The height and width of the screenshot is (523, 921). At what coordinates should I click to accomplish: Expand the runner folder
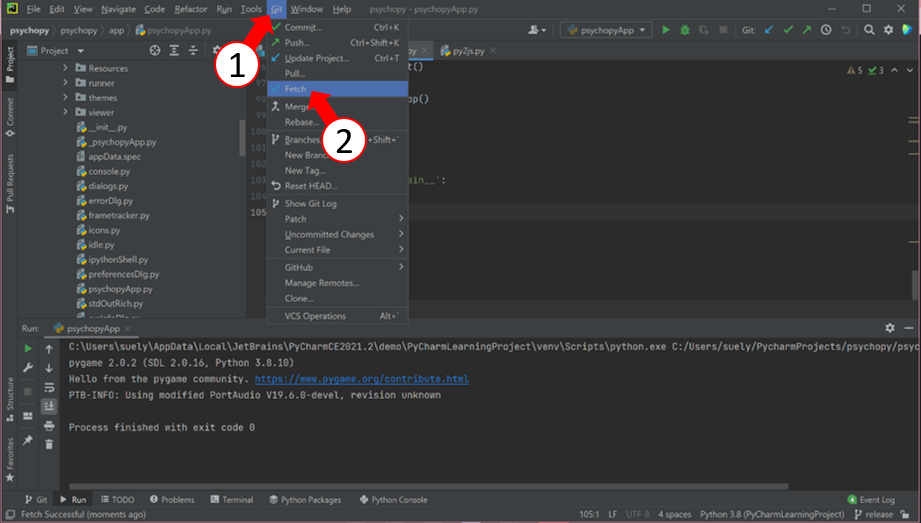(x=65, y=83)
